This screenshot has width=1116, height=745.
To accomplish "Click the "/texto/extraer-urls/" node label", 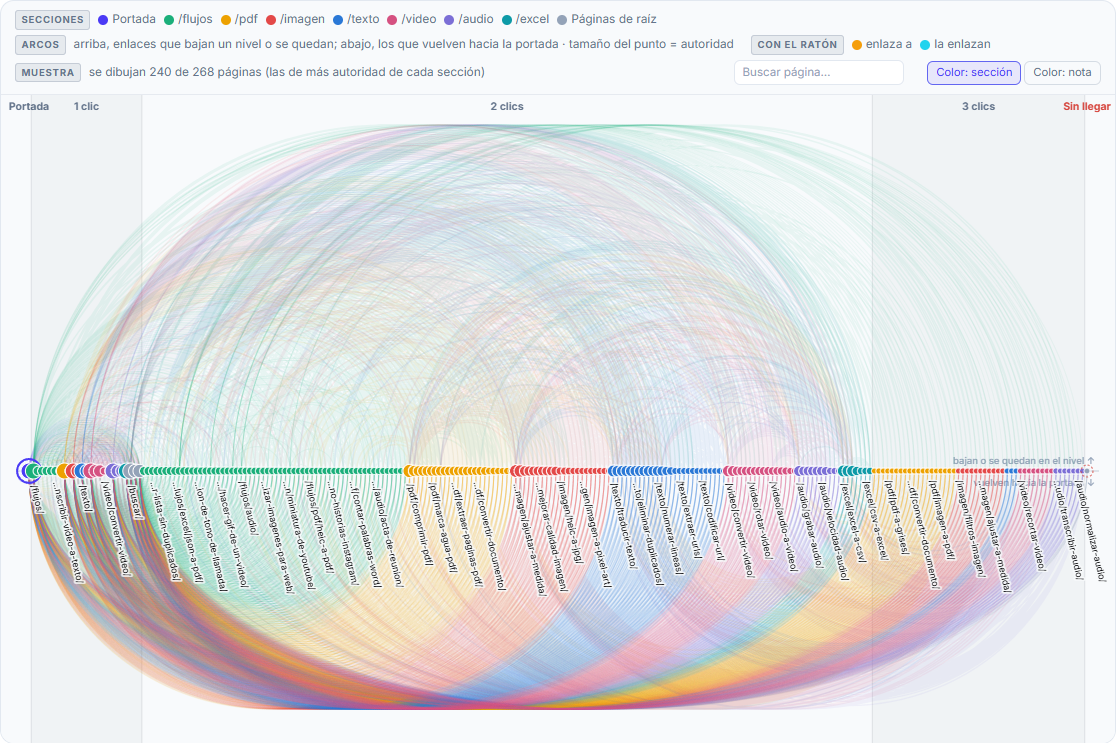I will click(688, 520).
